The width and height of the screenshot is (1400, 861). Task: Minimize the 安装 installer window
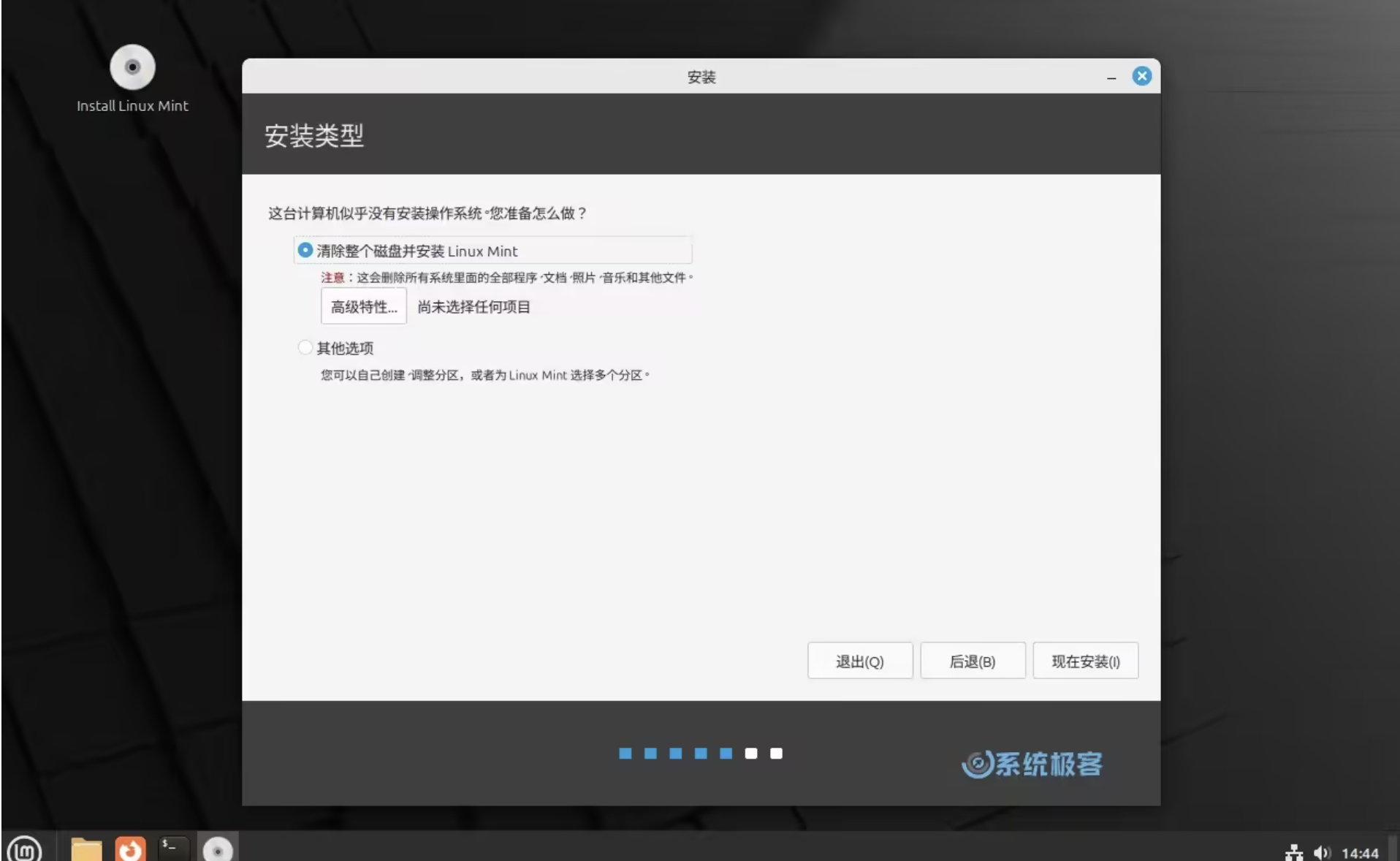click(1111, 77)
